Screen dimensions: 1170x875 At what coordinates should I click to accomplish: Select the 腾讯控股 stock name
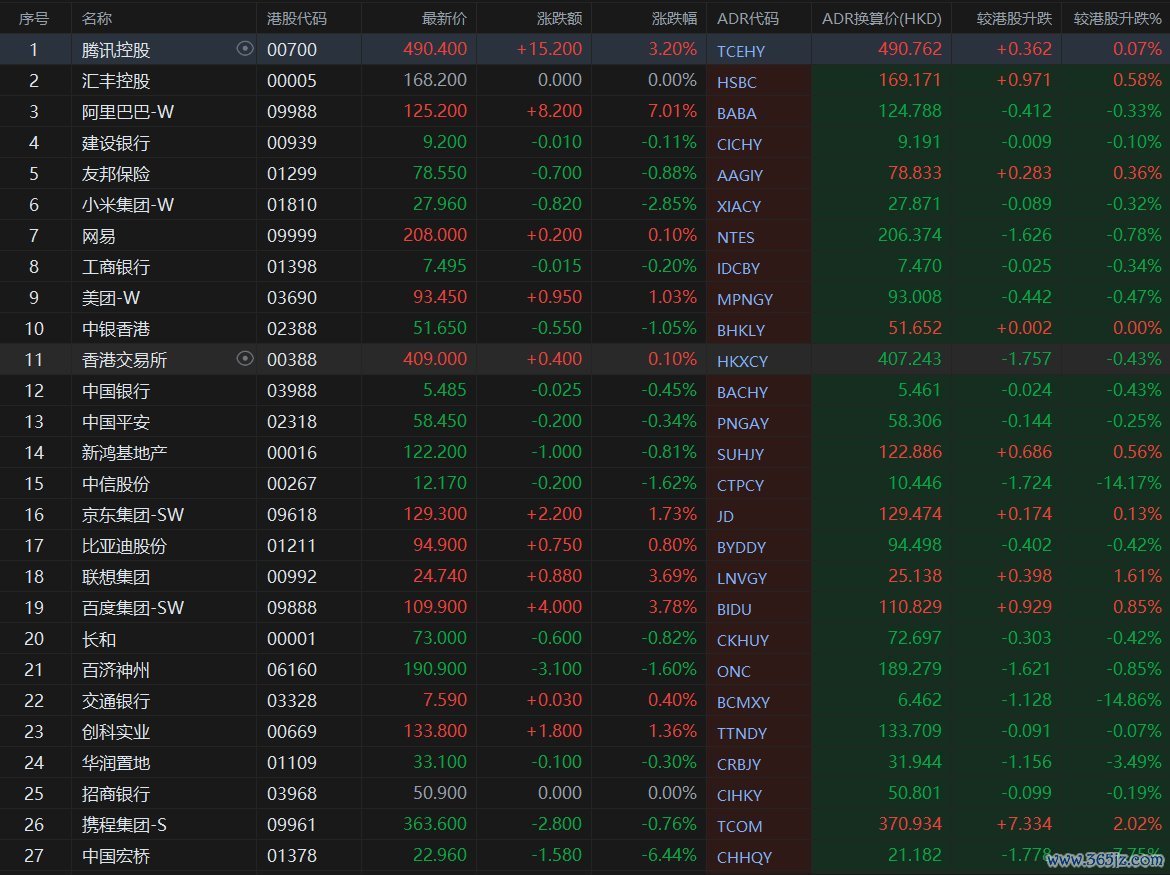(x=116, y=50)
